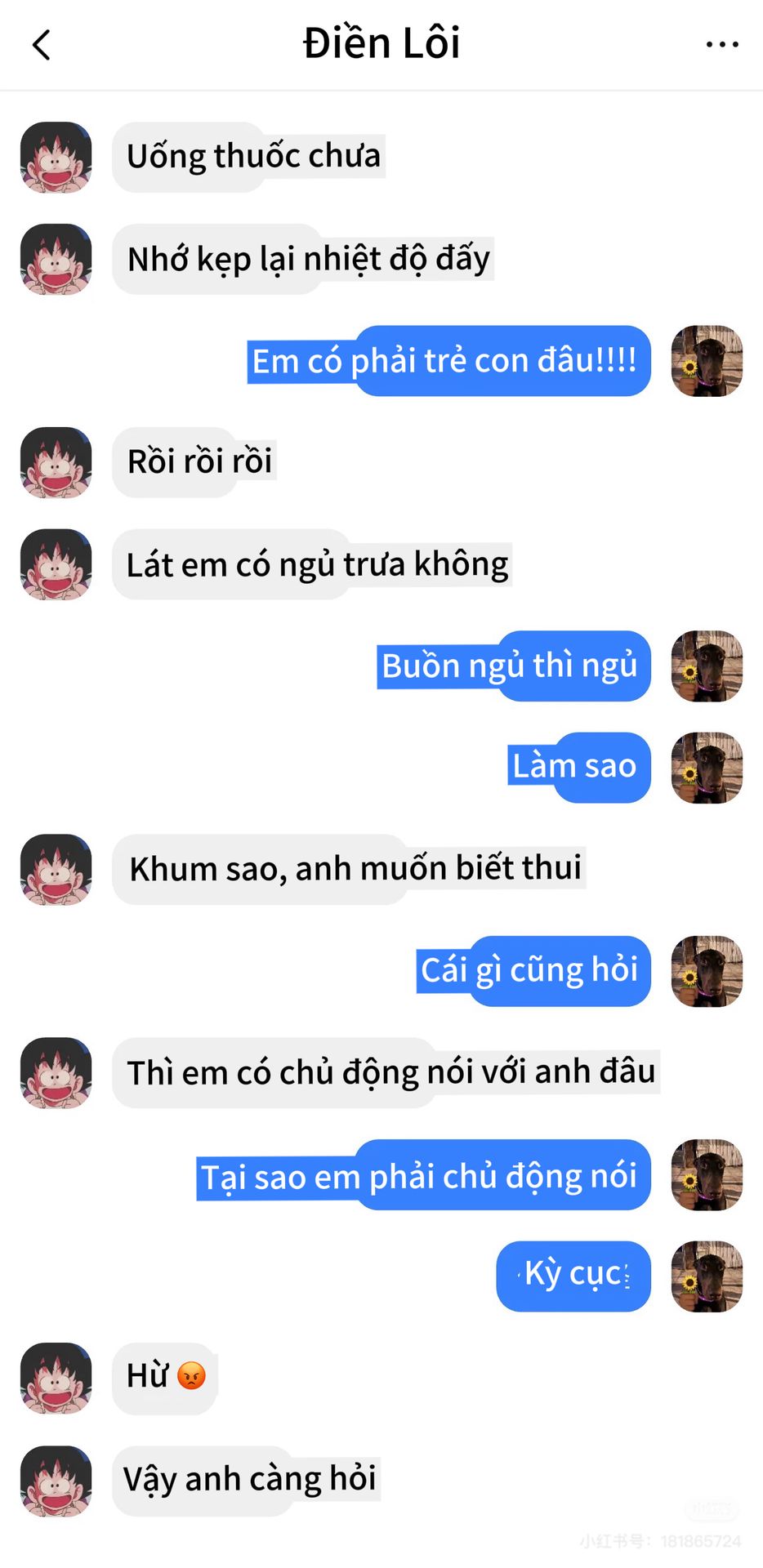
Task: Select the 'Vậy anh càng hỏi' message
Action: pos(247,1481)
